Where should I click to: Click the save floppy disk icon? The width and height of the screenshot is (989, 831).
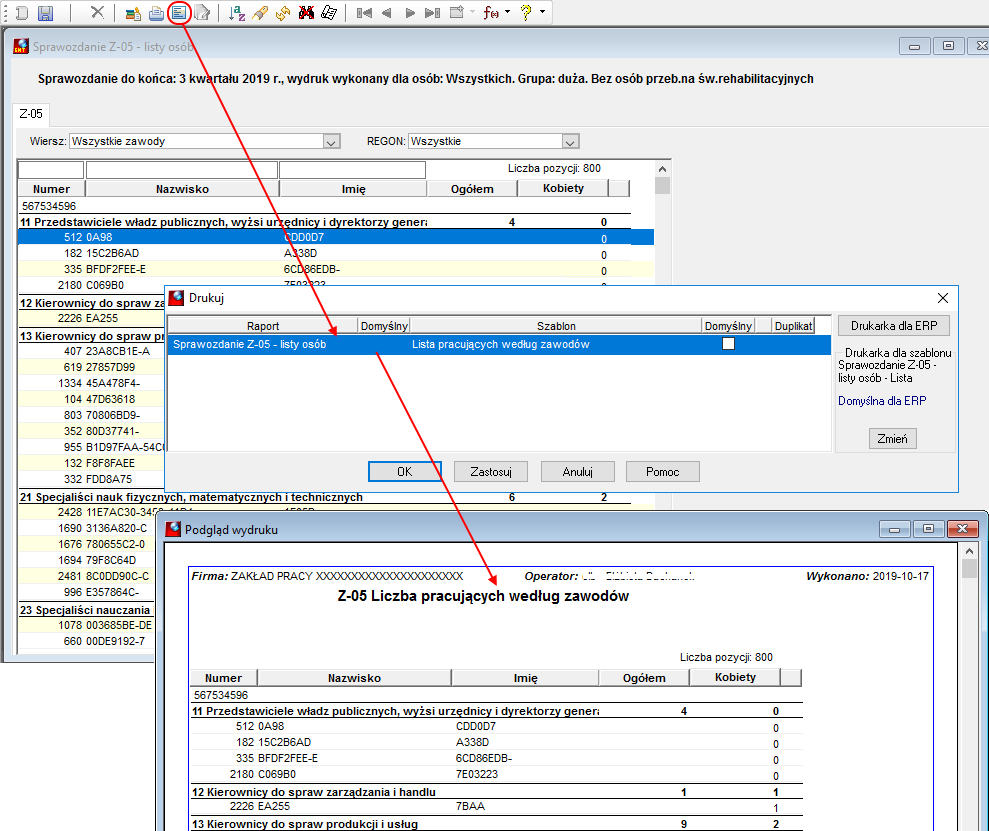click(45, 13)
